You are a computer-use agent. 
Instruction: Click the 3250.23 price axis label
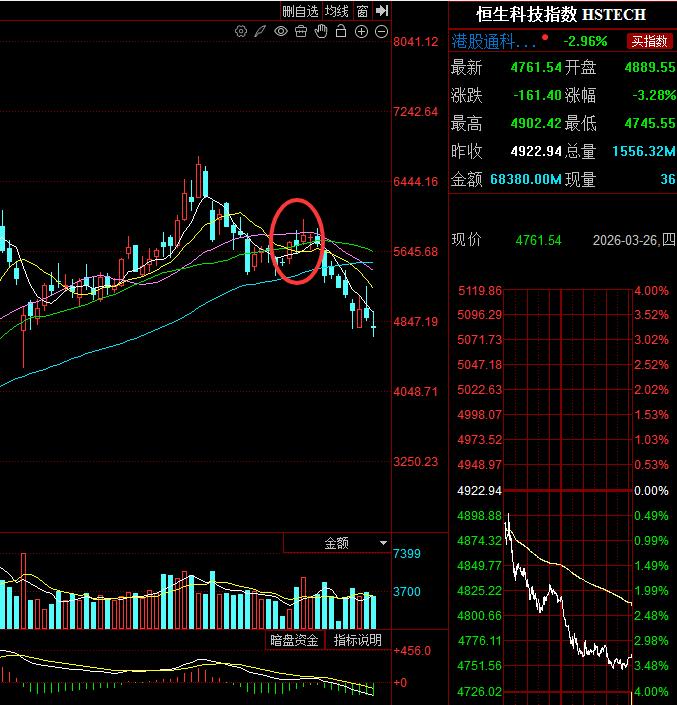click(x=415, y=462)
